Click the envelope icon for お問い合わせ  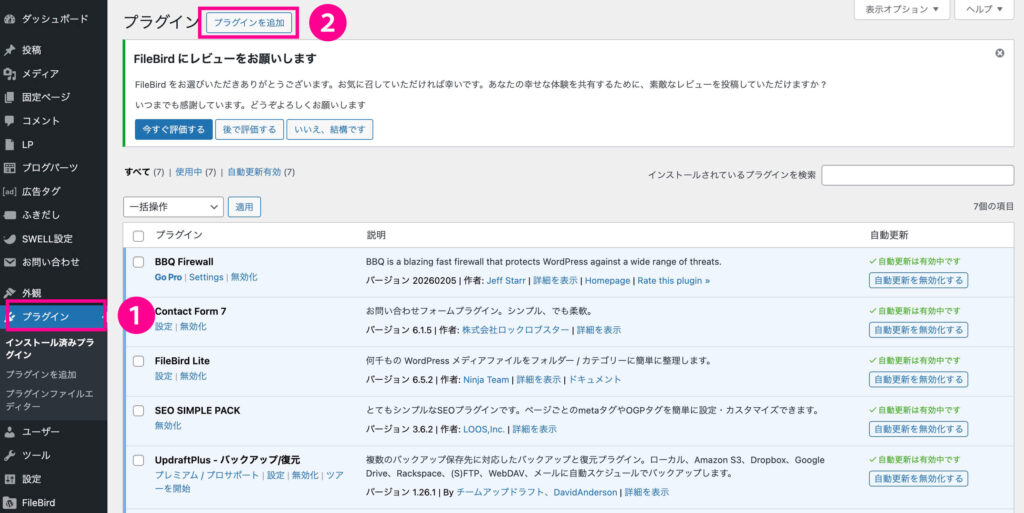[x=10, y=262]
